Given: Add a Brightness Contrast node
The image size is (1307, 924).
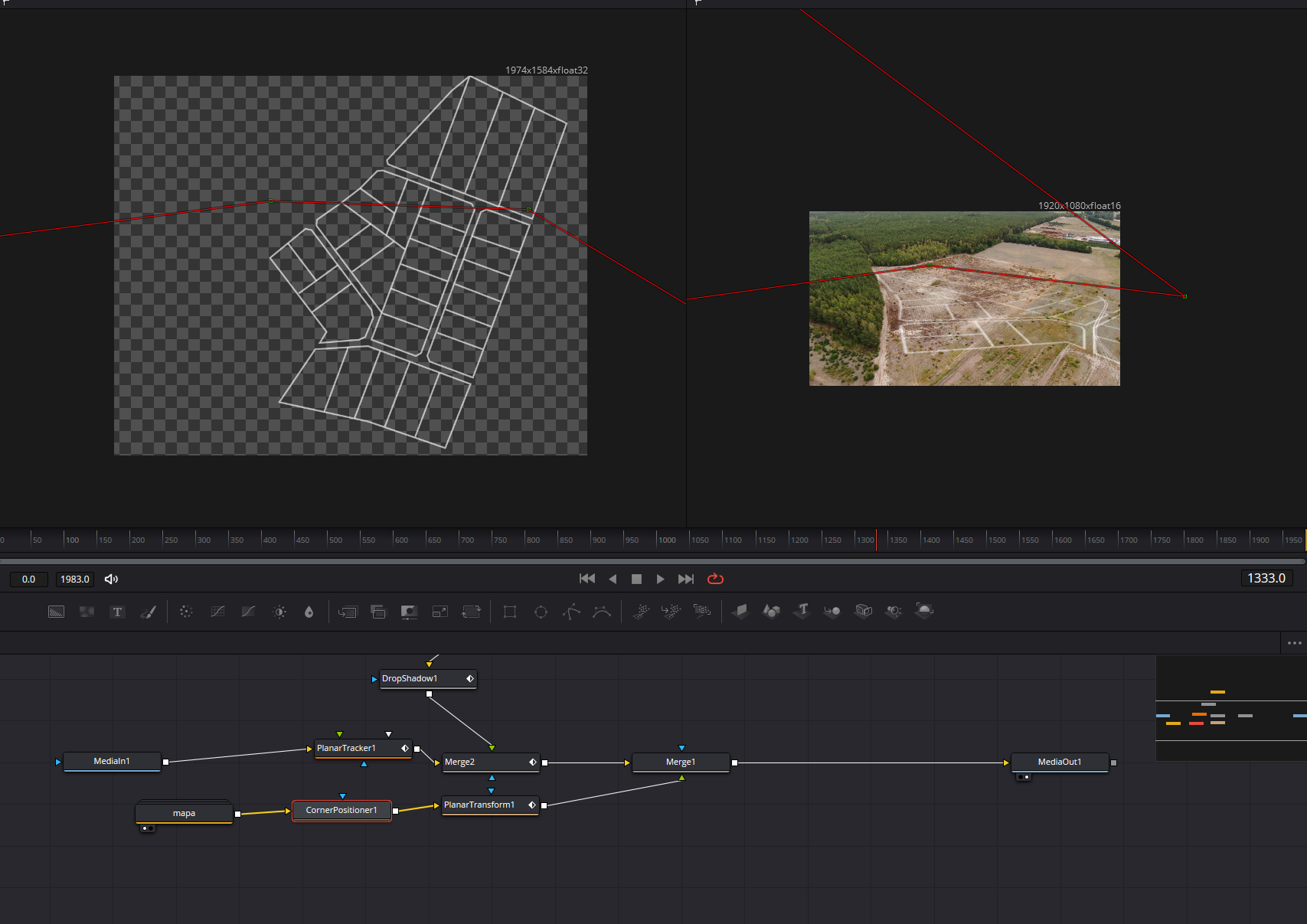Looking at the screenshot, I should pyautogui.click(x=279, y=612).
